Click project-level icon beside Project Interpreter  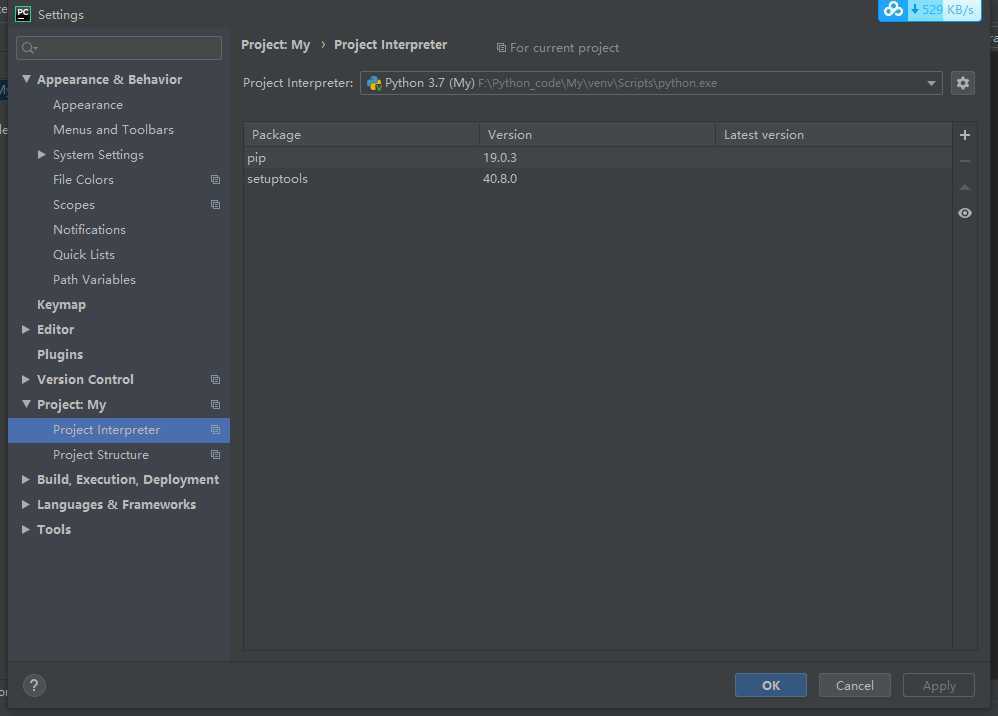click(215, 430)
